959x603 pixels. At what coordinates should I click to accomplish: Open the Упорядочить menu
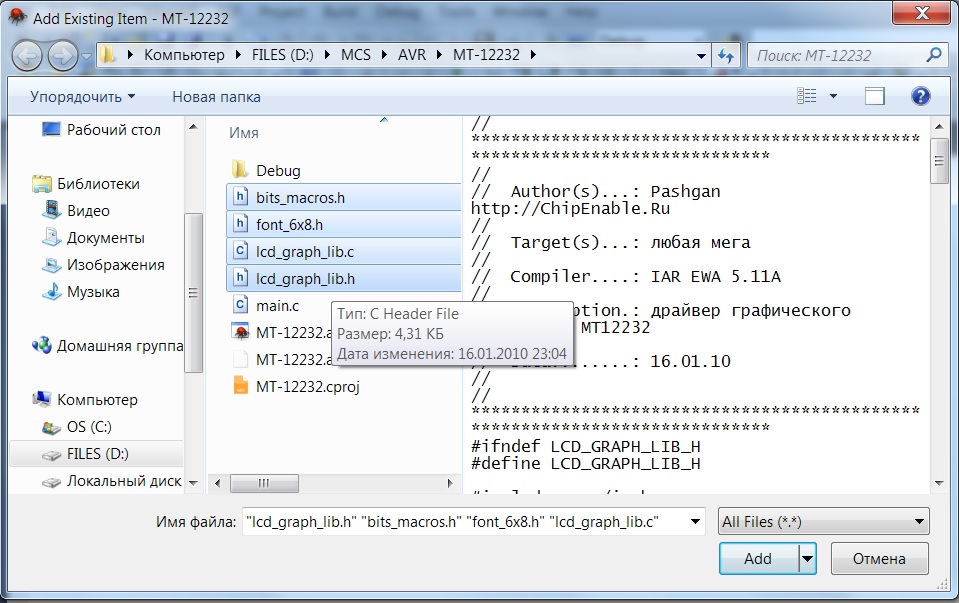pyautogui.click(x=82, y=97)
